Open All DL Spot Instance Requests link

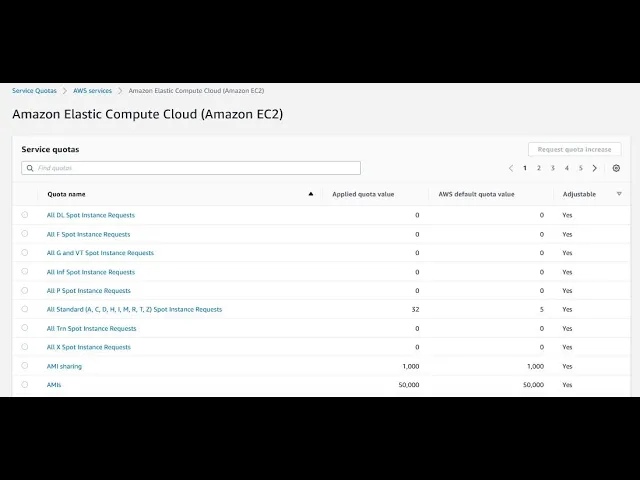[x=91, y=215]
